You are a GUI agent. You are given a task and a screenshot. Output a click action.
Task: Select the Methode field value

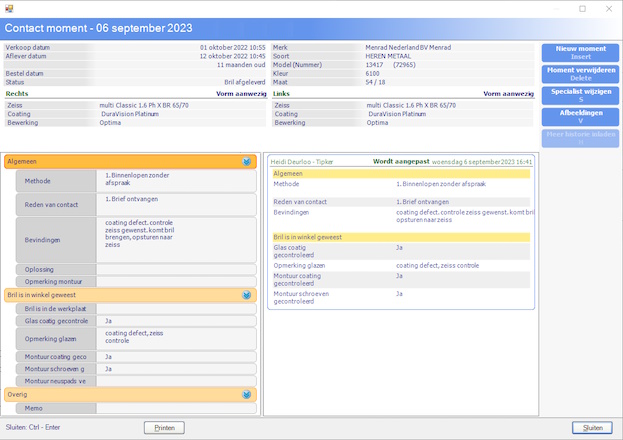click(x=175, y=181)
